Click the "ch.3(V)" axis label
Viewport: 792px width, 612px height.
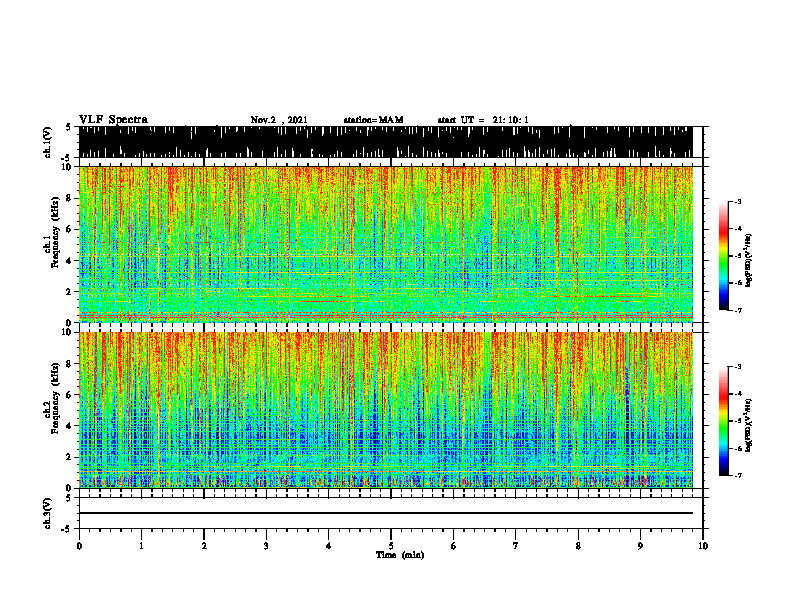48,514
